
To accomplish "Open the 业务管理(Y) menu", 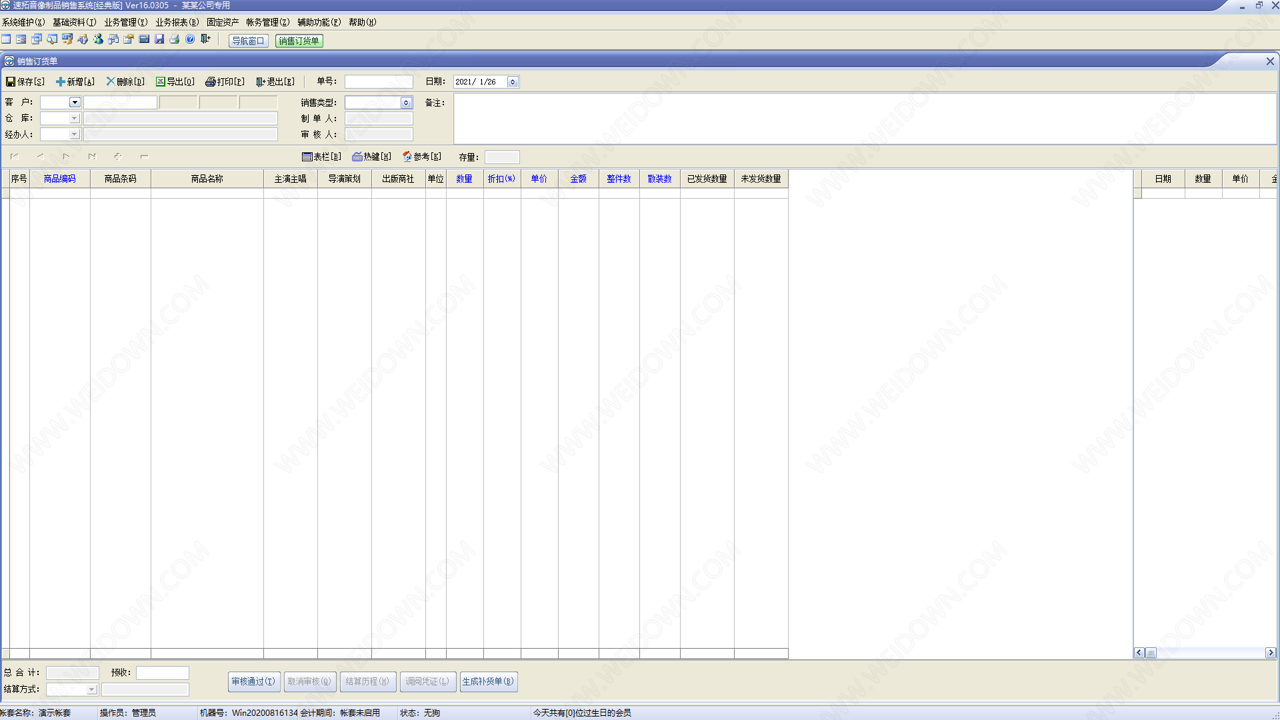I will pos(126,22).
